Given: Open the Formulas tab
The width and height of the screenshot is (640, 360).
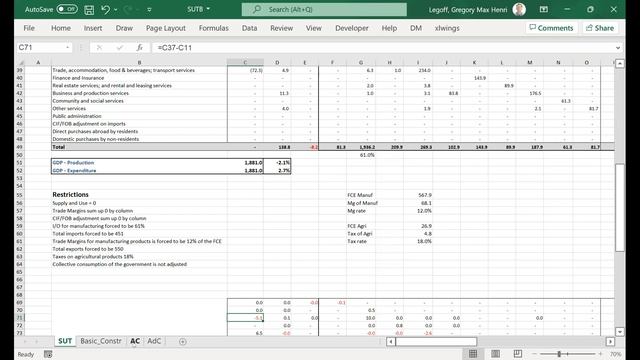Looking at the screenshot, I should pyautogui.click(x=213, y=28).
